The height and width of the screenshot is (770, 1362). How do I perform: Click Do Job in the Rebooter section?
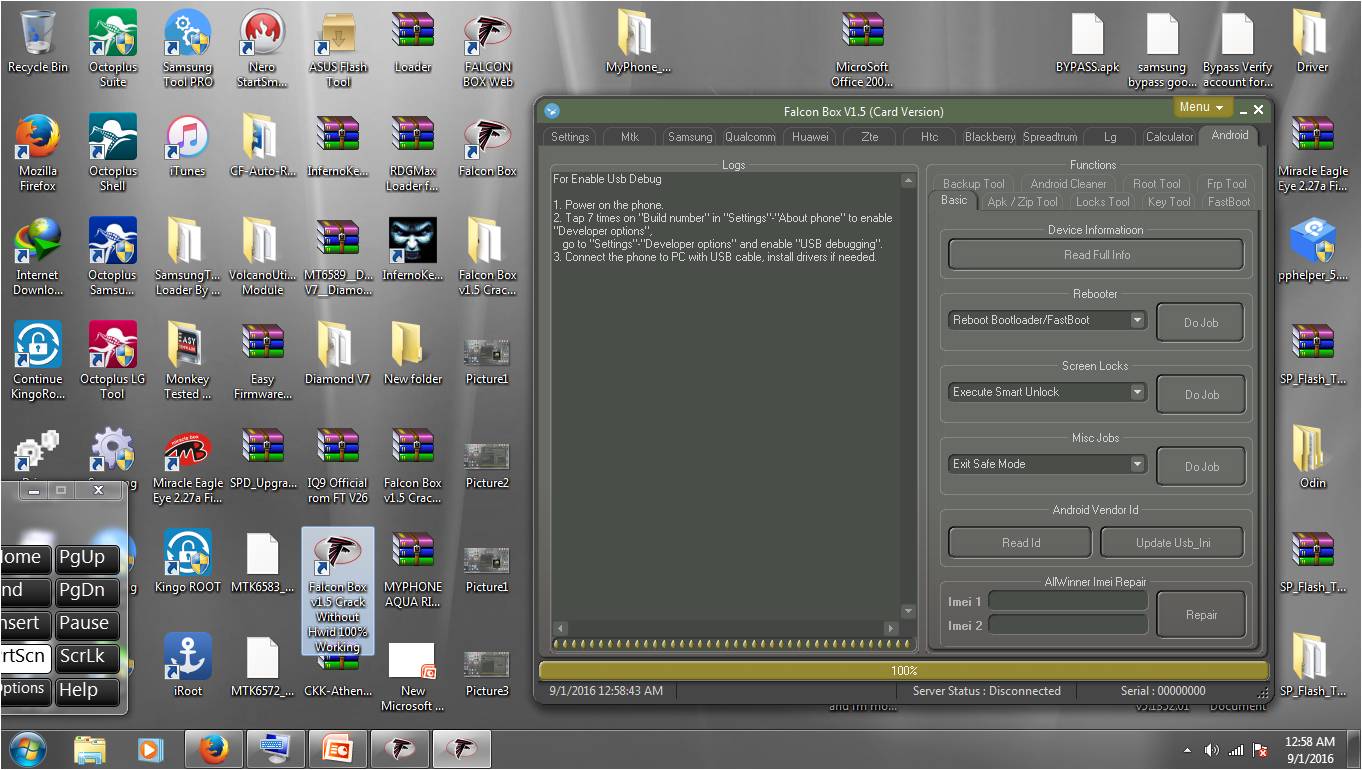point(1201,323)
